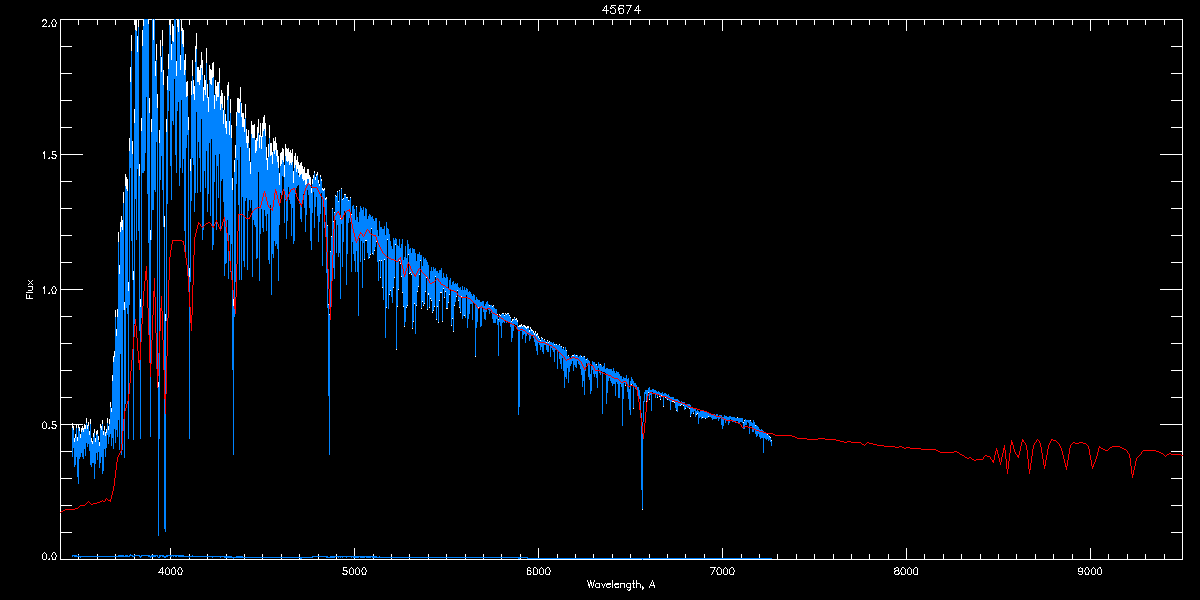Viewport: 1200px width, 600px height.
Task: Click the 9000 wavelength tick label
Action: point(1090,571)
